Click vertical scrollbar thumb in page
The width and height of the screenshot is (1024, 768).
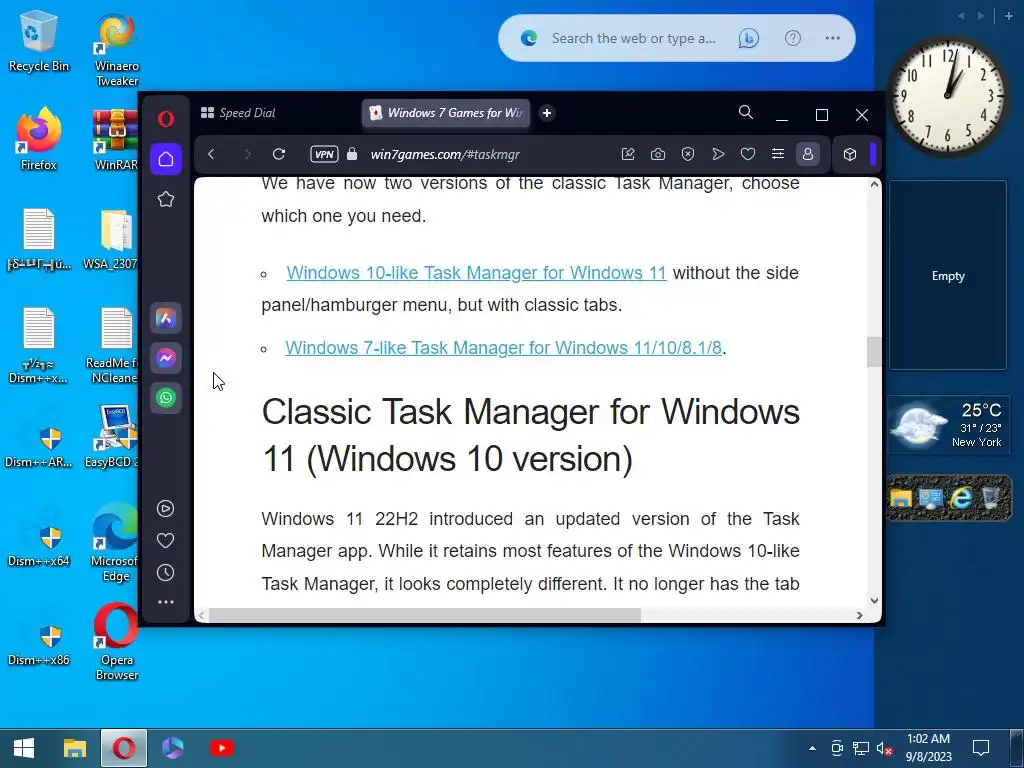click(x=874, y=352)
